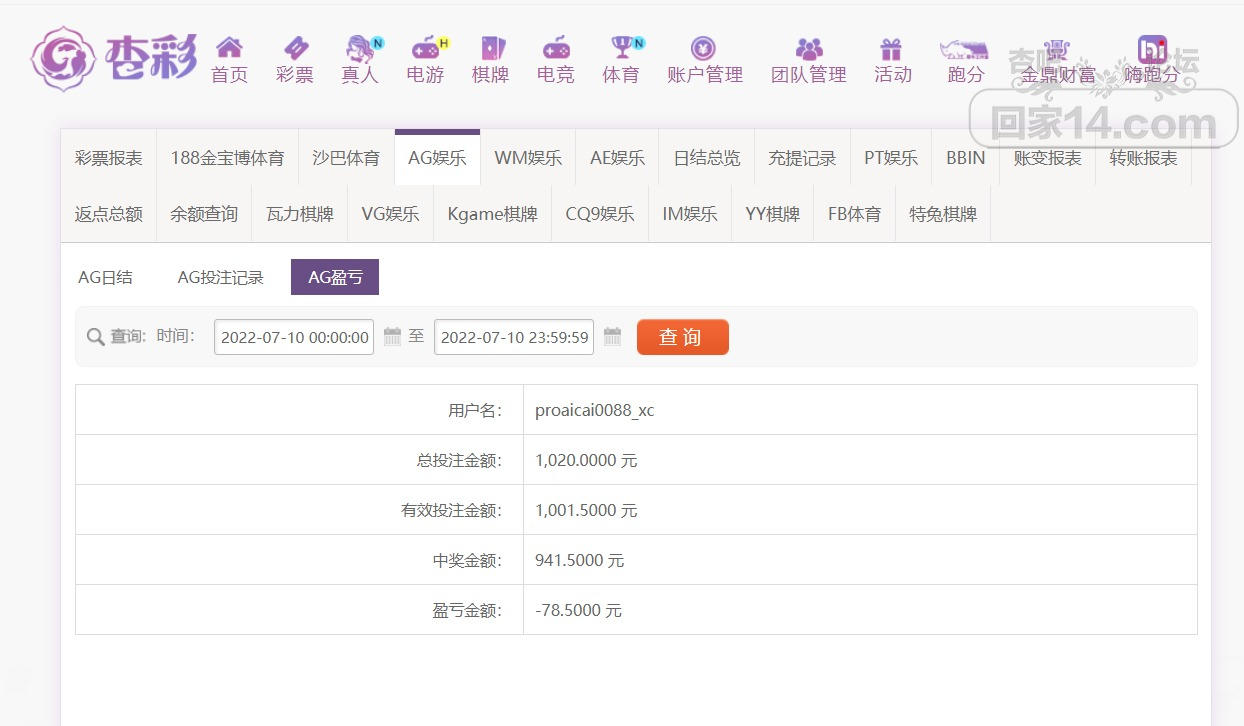Open end date calendar picker icon
Viewport: 1244px width, 726px height.
point(612,337)
